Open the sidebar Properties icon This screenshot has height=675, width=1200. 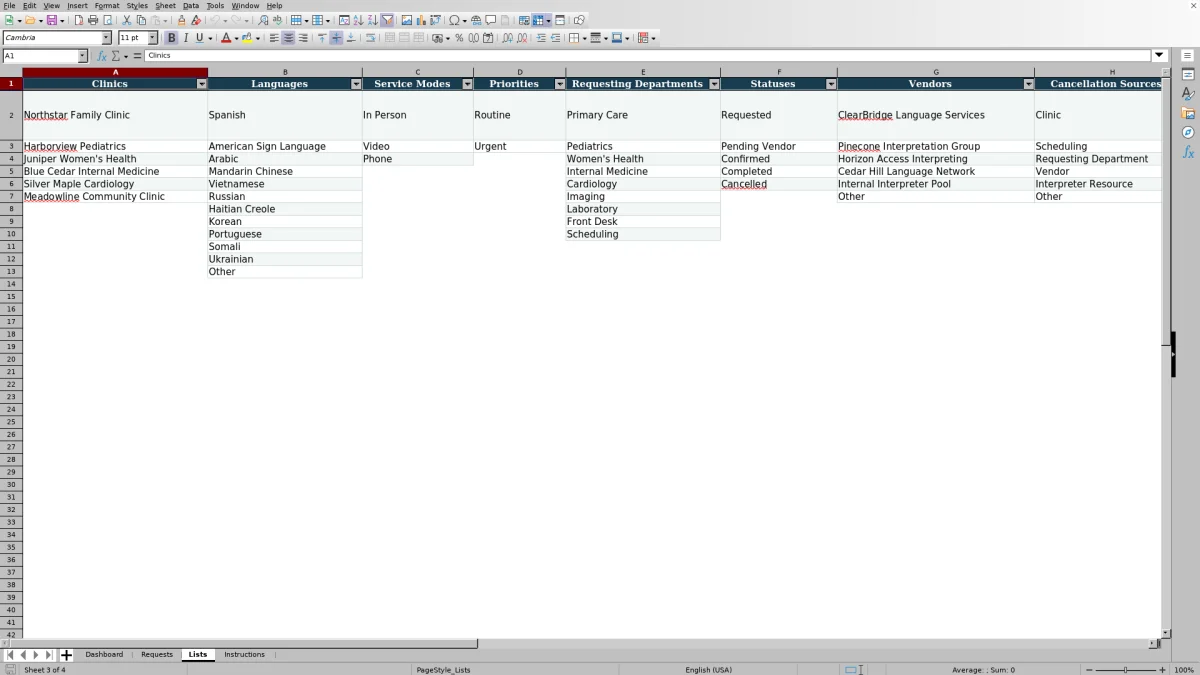coord(1188,75)
